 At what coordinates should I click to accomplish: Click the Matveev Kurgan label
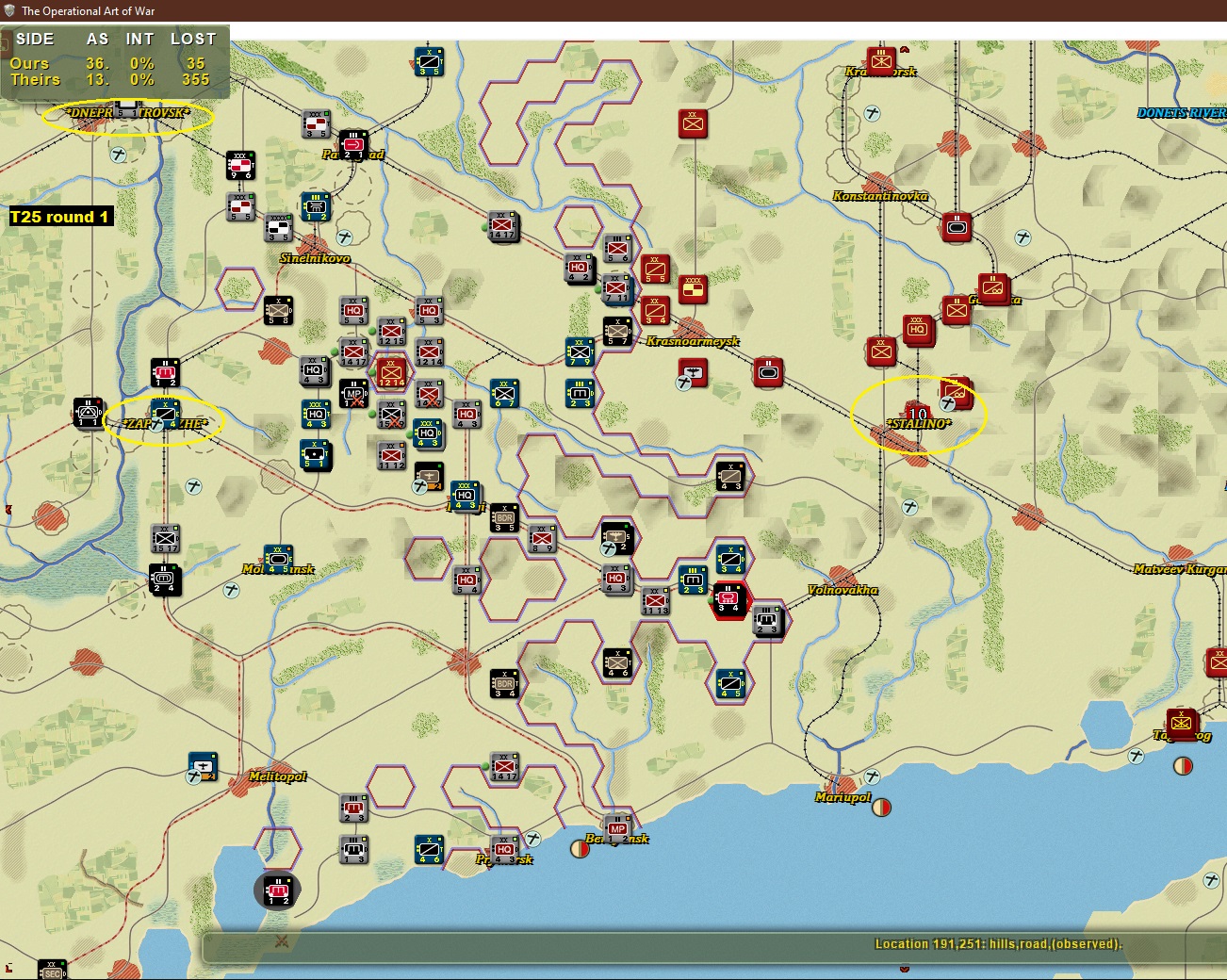point(1179,569)
